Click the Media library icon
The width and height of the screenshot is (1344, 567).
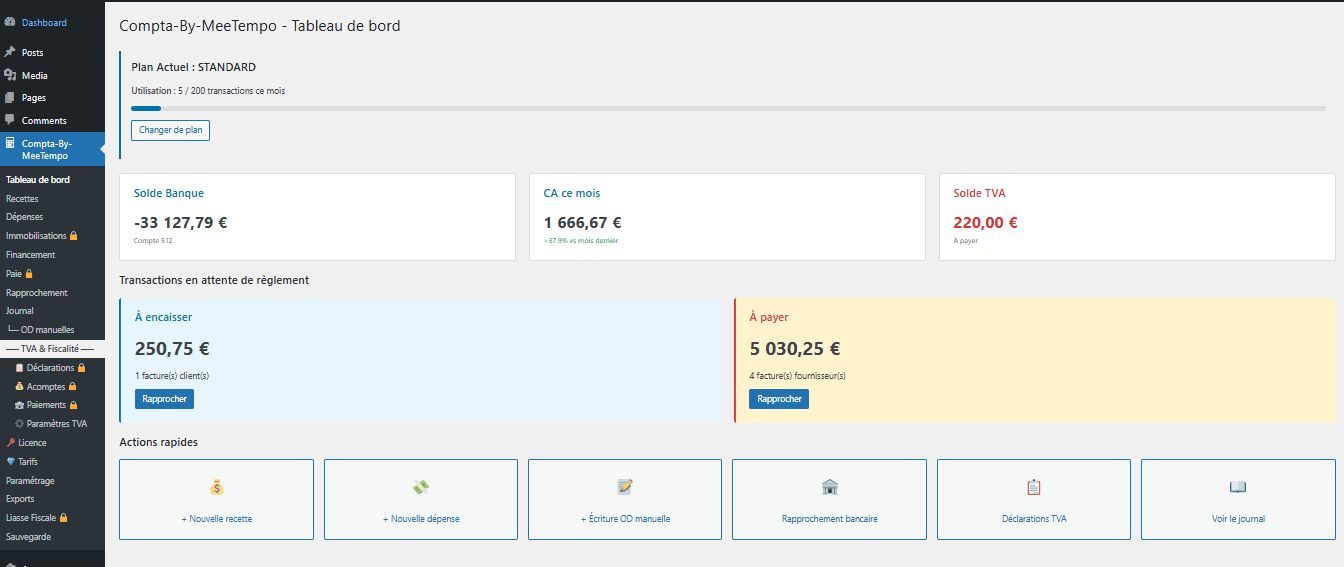coord(10,75)
